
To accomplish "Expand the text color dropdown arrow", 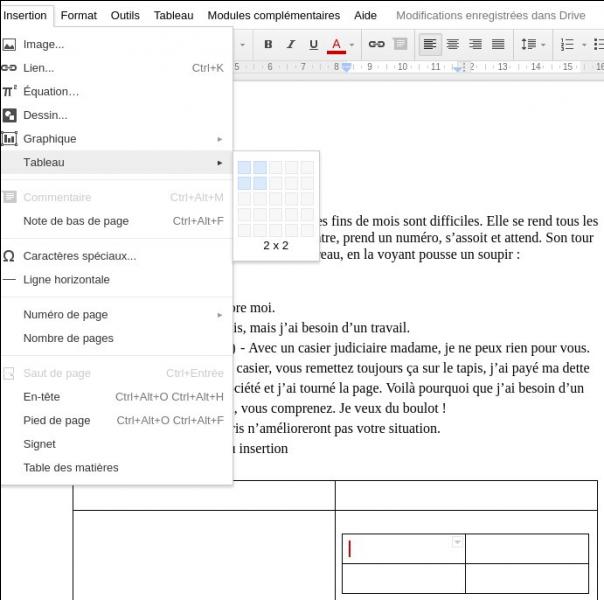I will (352, 45).
